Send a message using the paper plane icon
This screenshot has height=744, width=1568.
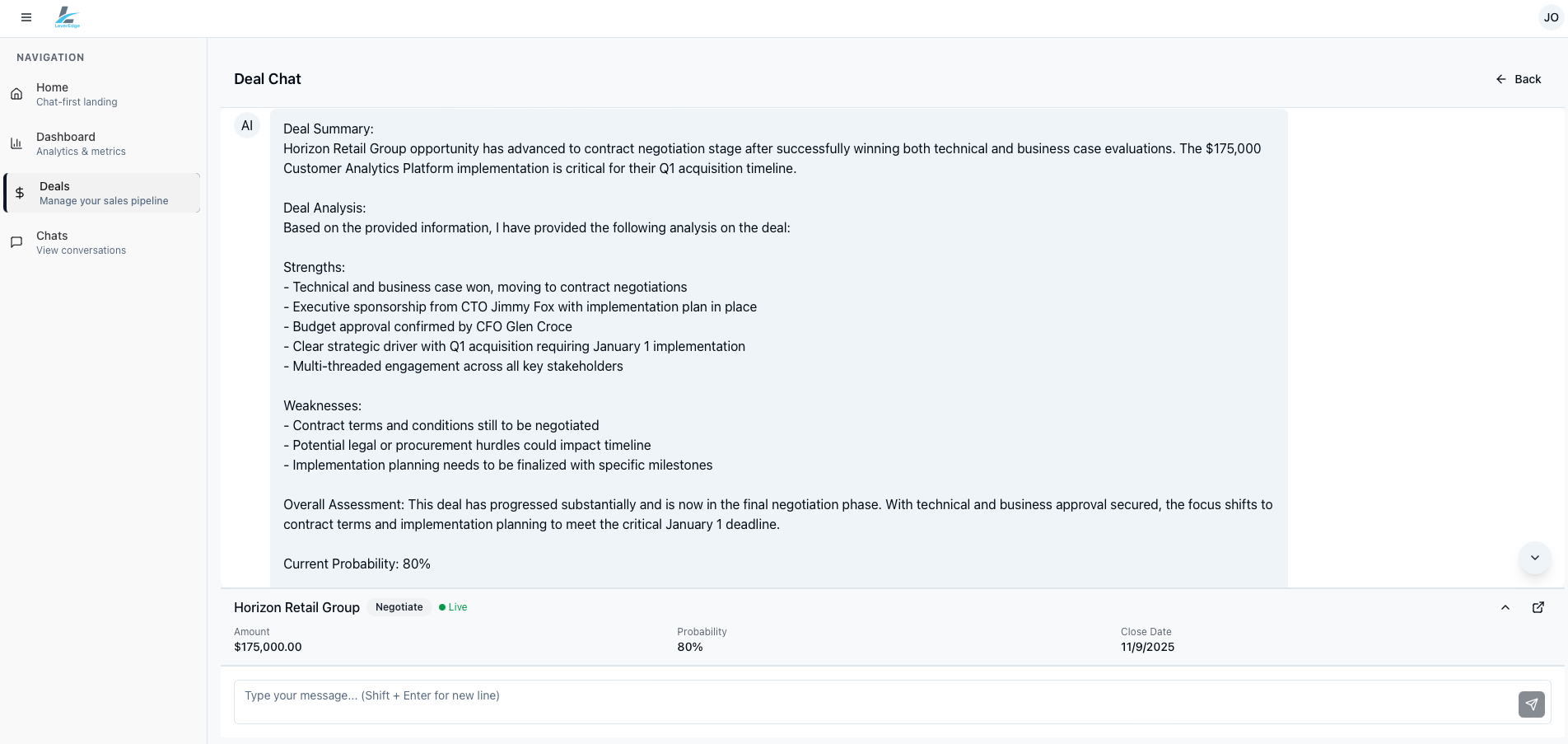click(x=1532, y=705)
